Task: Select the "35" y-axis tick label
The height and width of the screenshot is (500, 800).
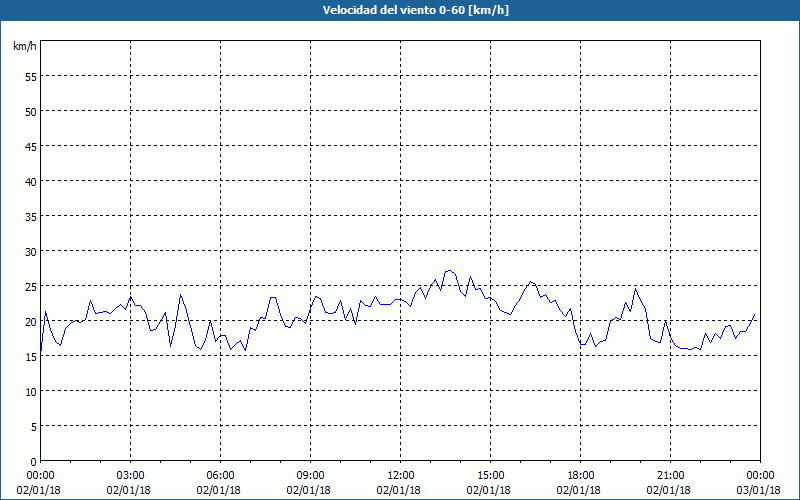Action: (x=31, y=216)
